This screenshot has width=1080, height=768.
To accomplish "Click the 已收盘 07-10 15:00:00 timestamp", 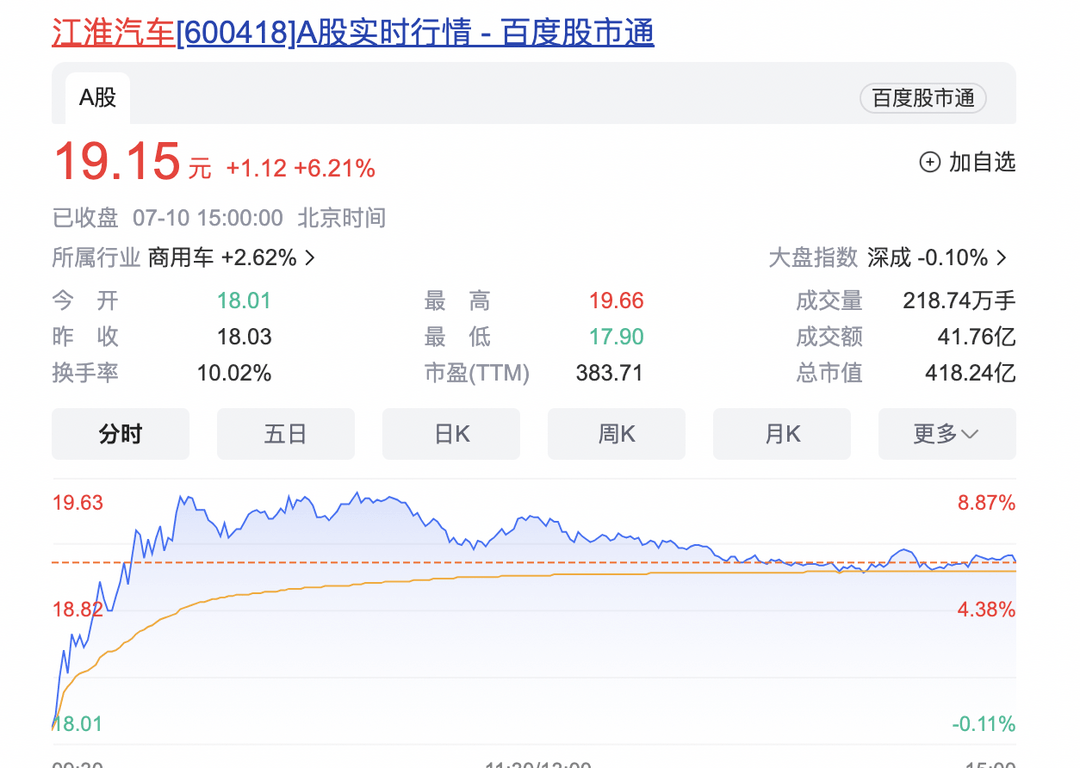I will coord(219,218).
